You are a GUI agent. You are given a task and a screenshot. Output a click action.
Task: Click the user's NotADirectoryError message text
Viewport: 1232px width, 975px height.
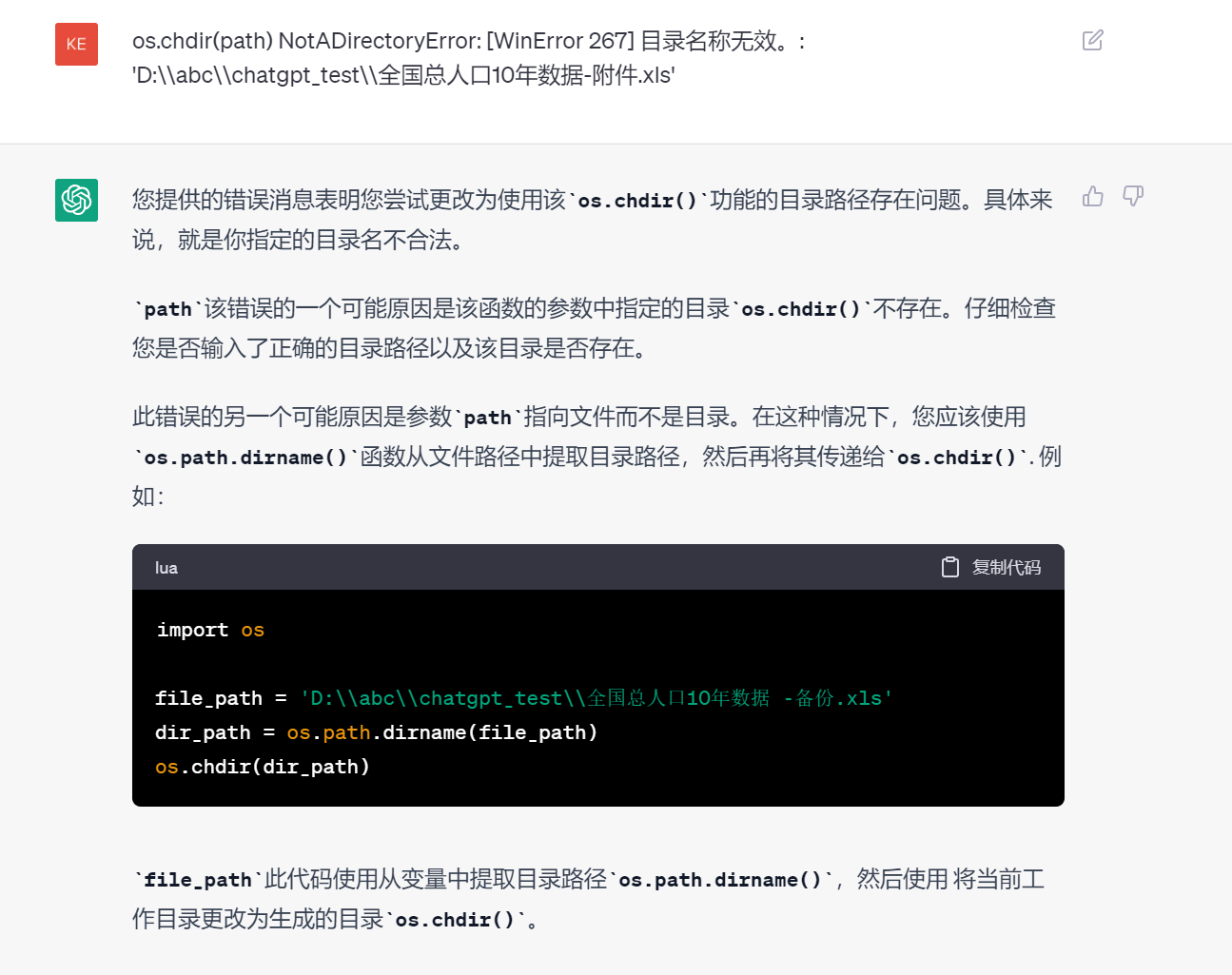tap(469, 58)
